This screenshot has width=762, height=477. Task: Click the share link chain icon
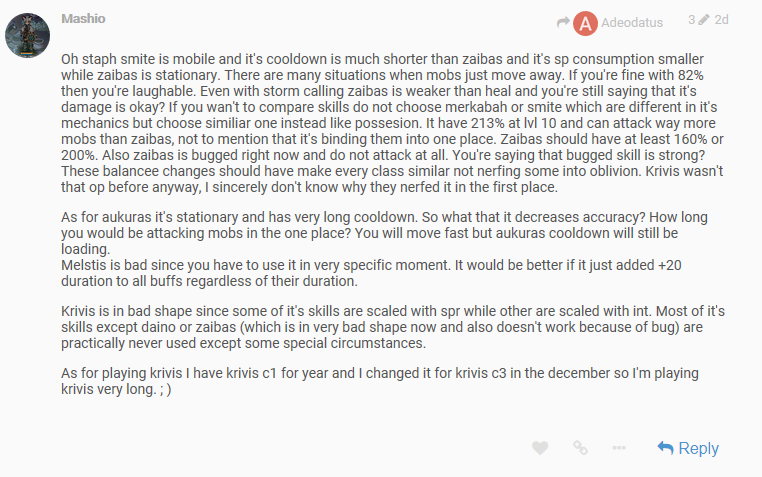click(x=580, y=448)
